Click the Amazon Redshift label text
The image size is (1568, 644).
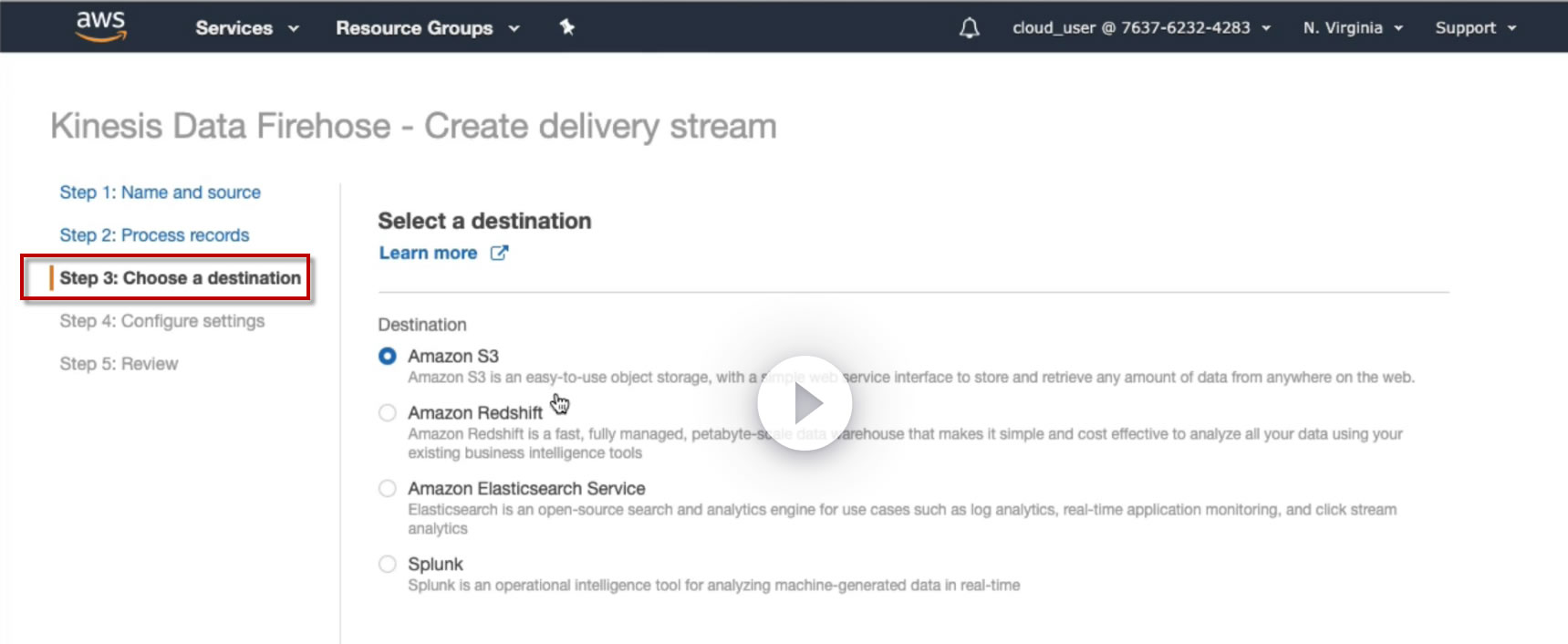[x=475, y=412]
